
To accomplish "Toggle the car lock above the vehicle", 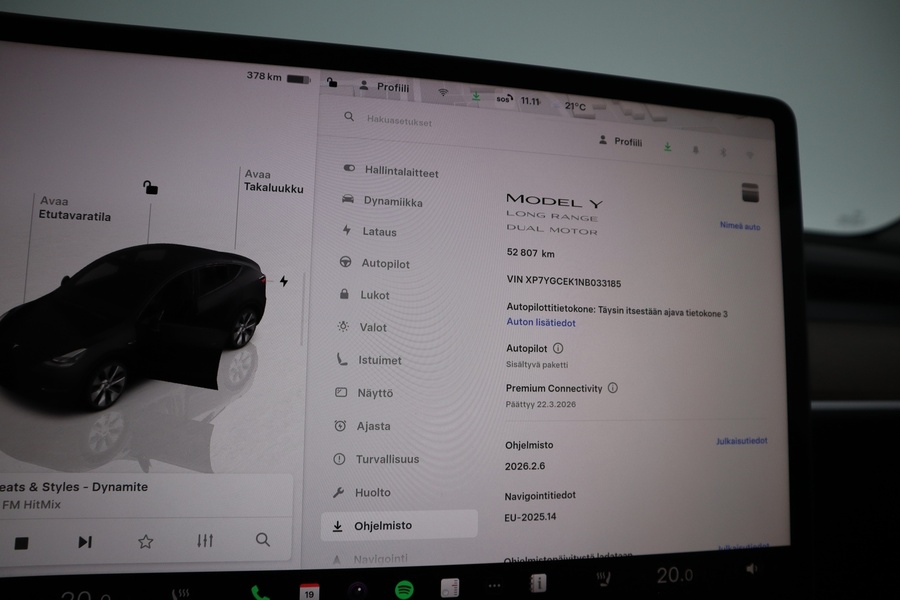I will [x=150, y=187].
